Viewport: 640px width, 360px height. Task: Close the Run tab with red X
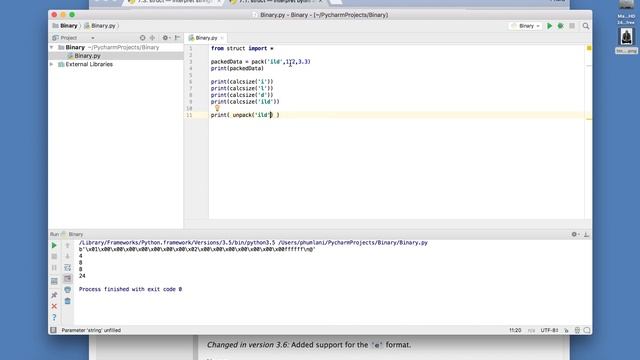[54, 306]
